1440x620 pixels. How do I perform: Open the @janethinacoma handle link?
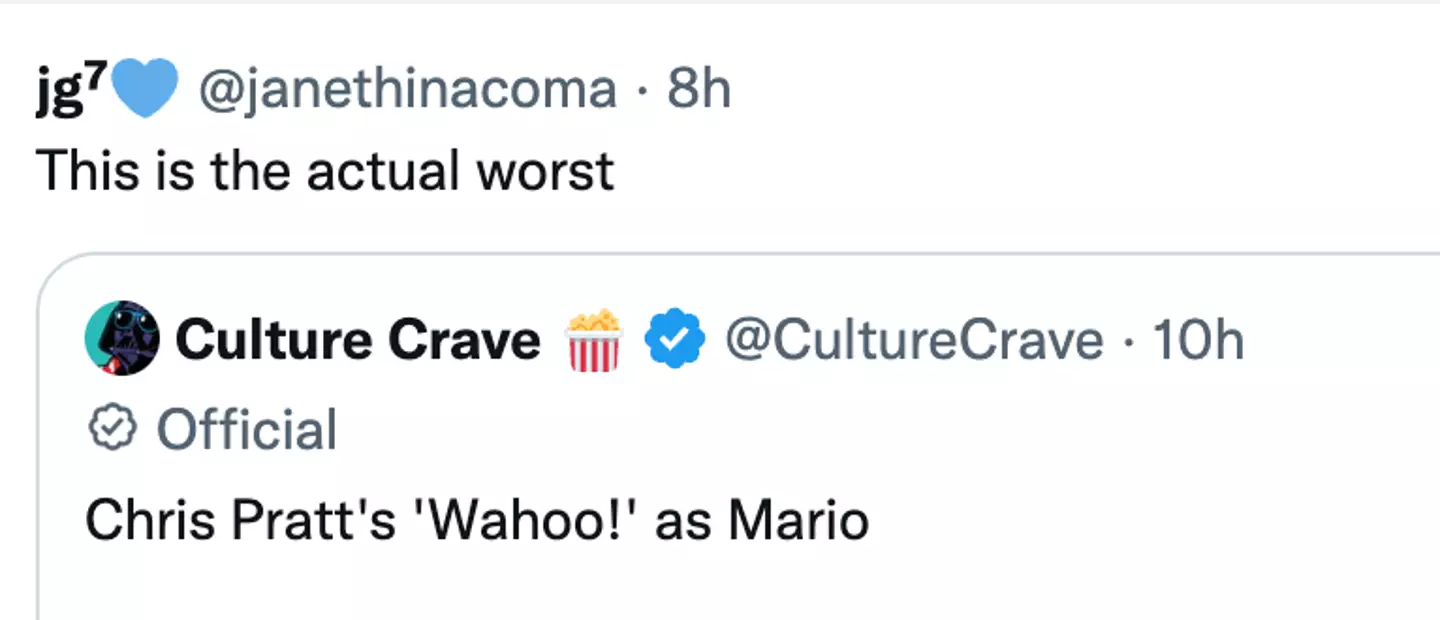coord(407,90)
